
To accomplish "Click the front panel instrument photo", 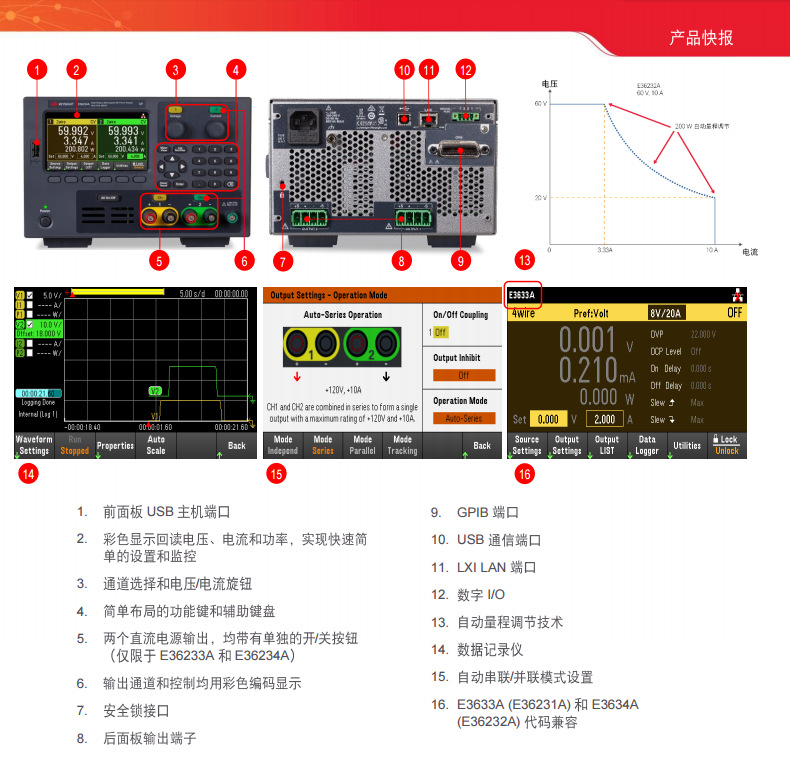I will 138,171.
